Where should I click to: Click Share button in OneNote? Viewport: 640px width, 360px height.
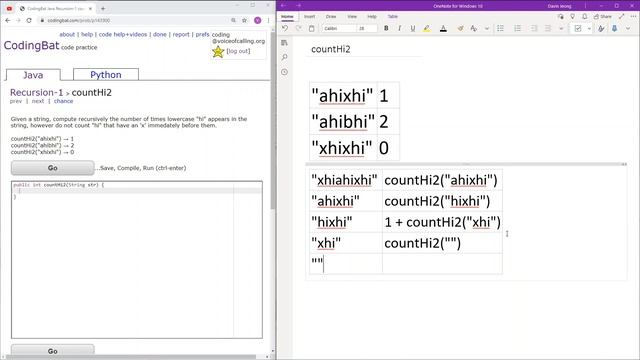pyautogui.click(x=603, y=16)
